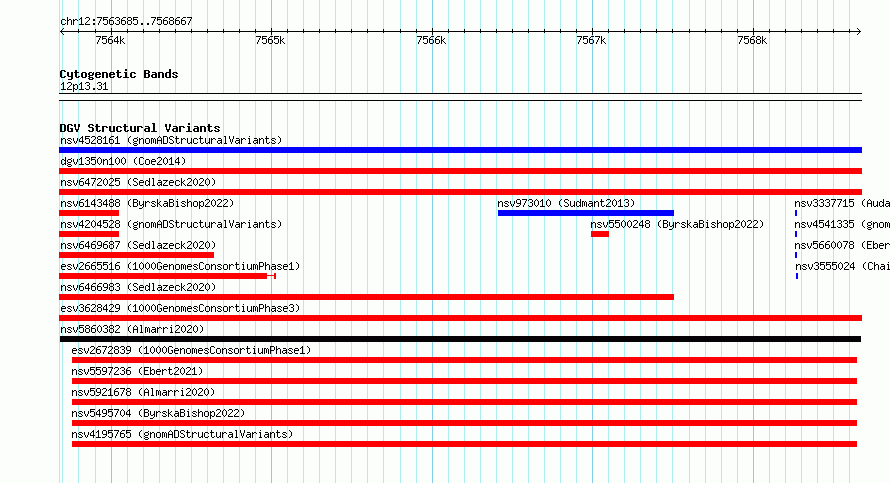Click the 7568k ruler position label
The height and width of the screenshot is (483, 890).
(x=752, y=40)
